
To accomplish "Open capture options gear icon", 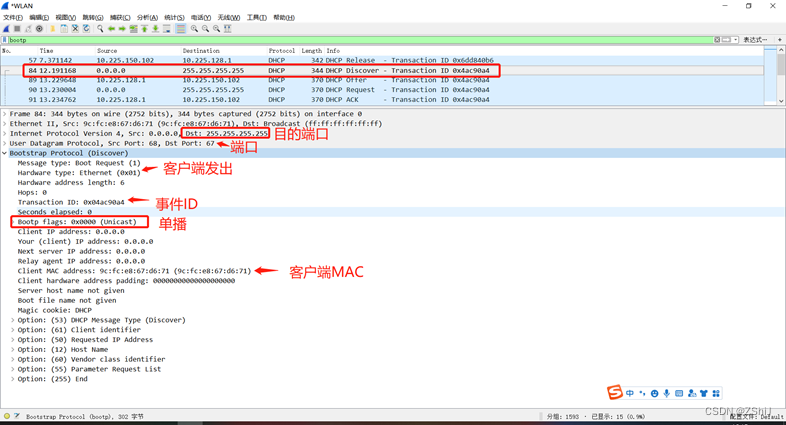I will click(x=39, y=29).
